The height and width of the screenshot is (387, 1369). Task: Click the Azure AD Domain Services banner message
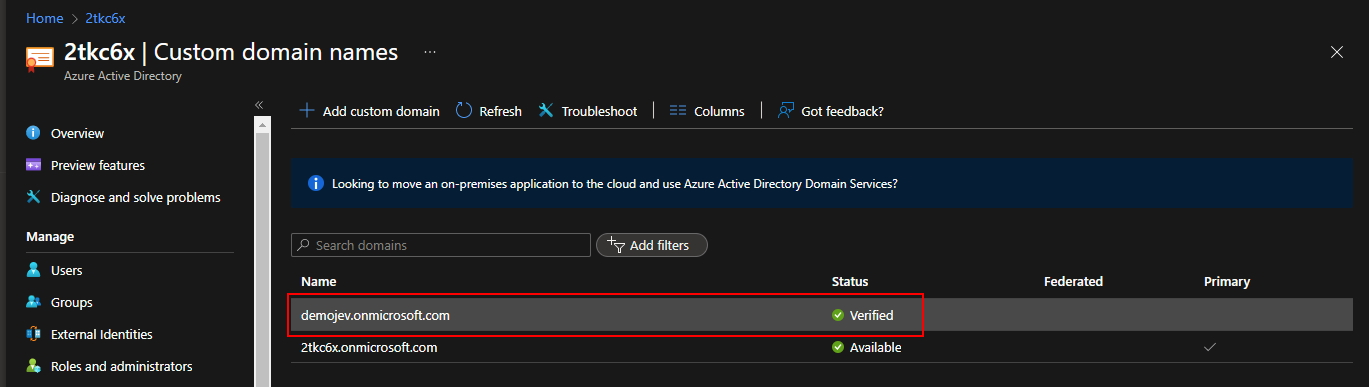point(615,184)
